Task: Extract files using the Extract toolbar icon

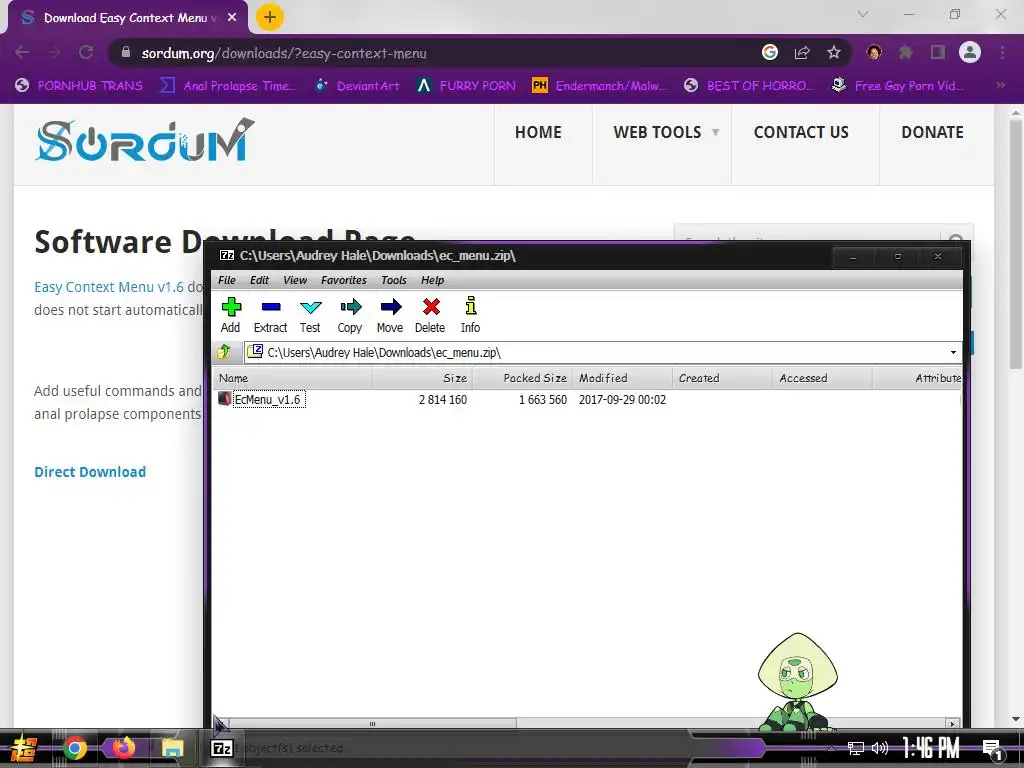Action: (x=270, y=315)
